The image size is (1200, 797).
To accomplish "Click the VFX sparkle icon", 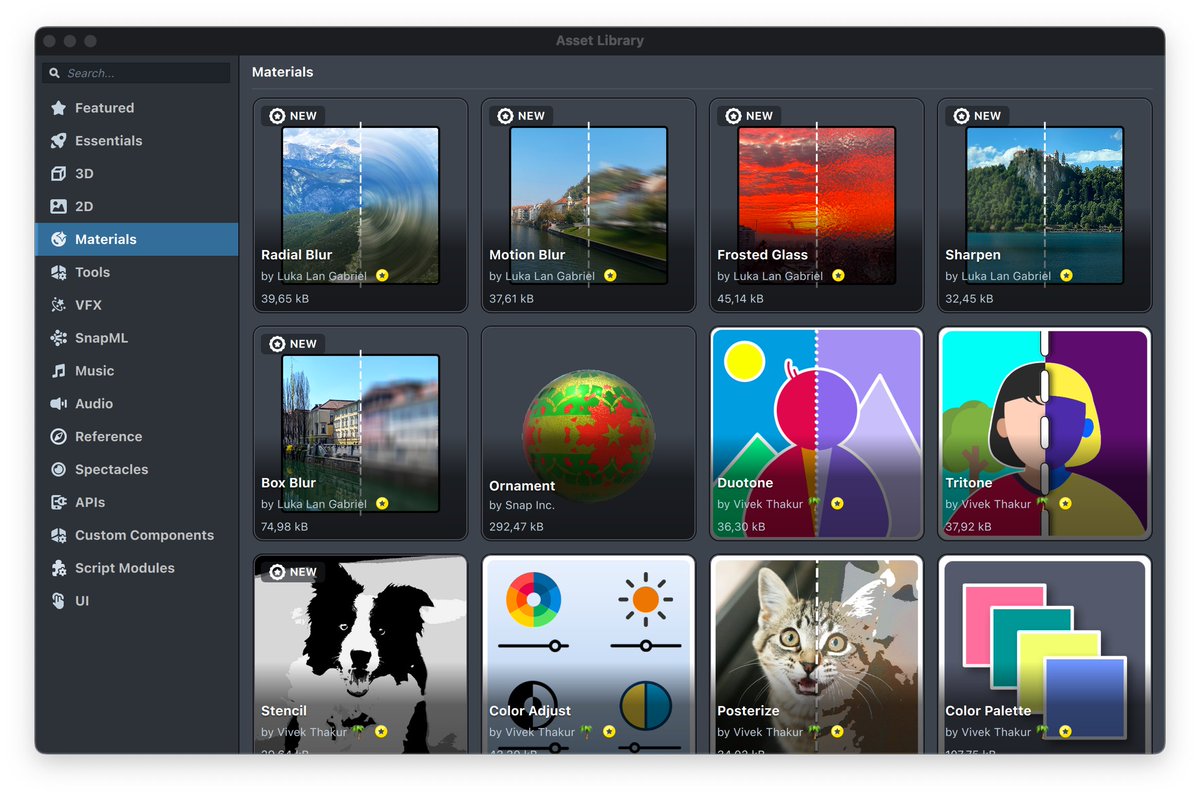I will [x=58, y=305].
